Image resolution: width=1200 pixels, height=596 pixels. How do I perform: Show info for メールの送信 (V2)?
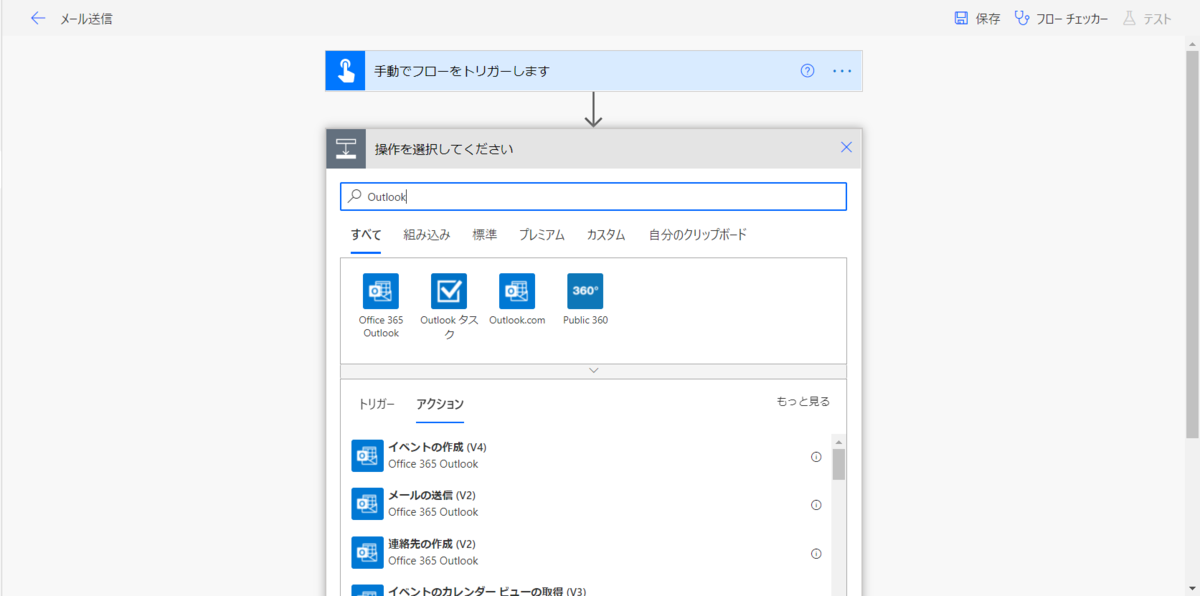click(816, 505)
